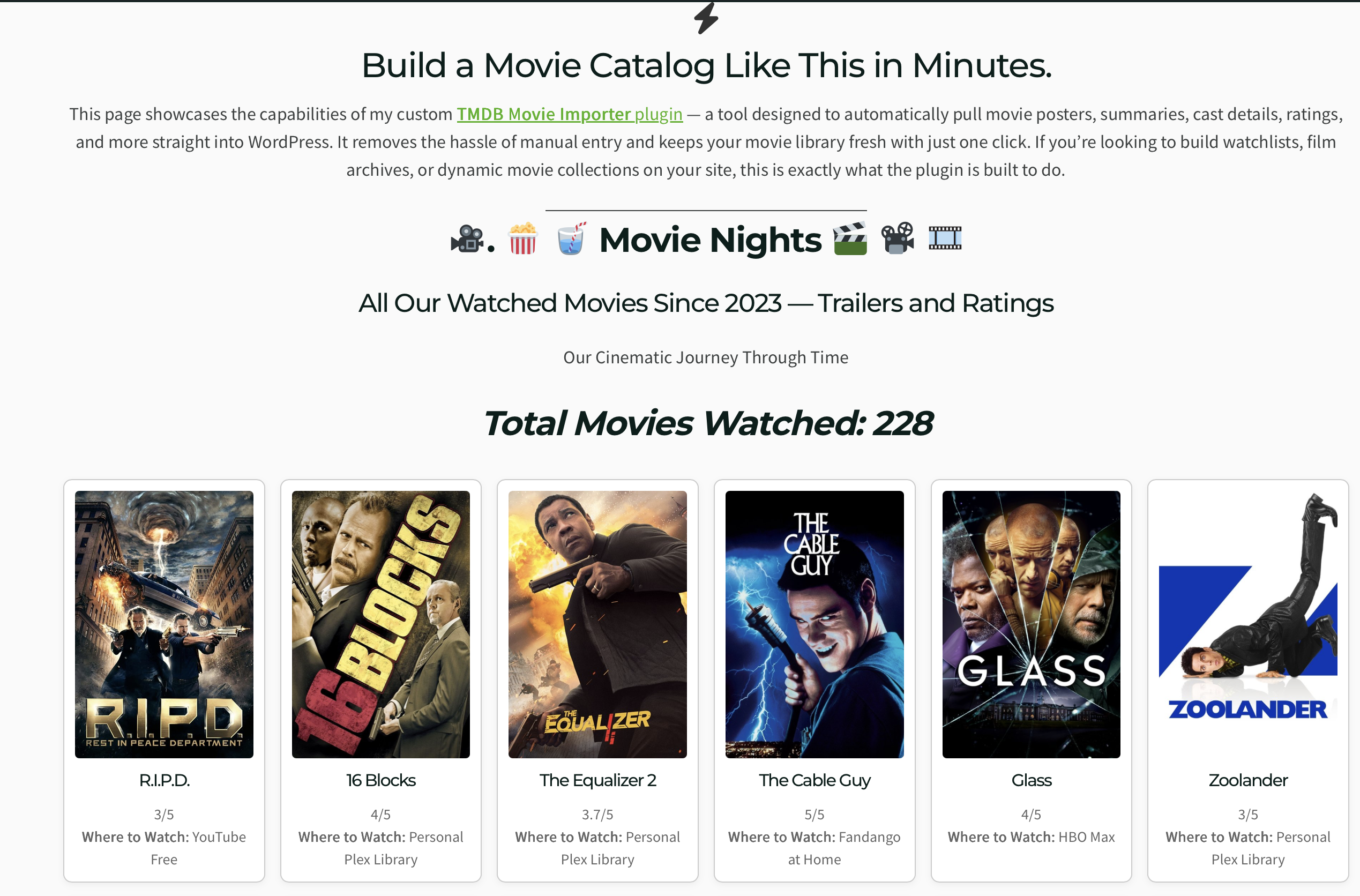Screen dimensions: 1360x896
Task: Open the Zoolander poster image
Action: [x=1248, y=624]
